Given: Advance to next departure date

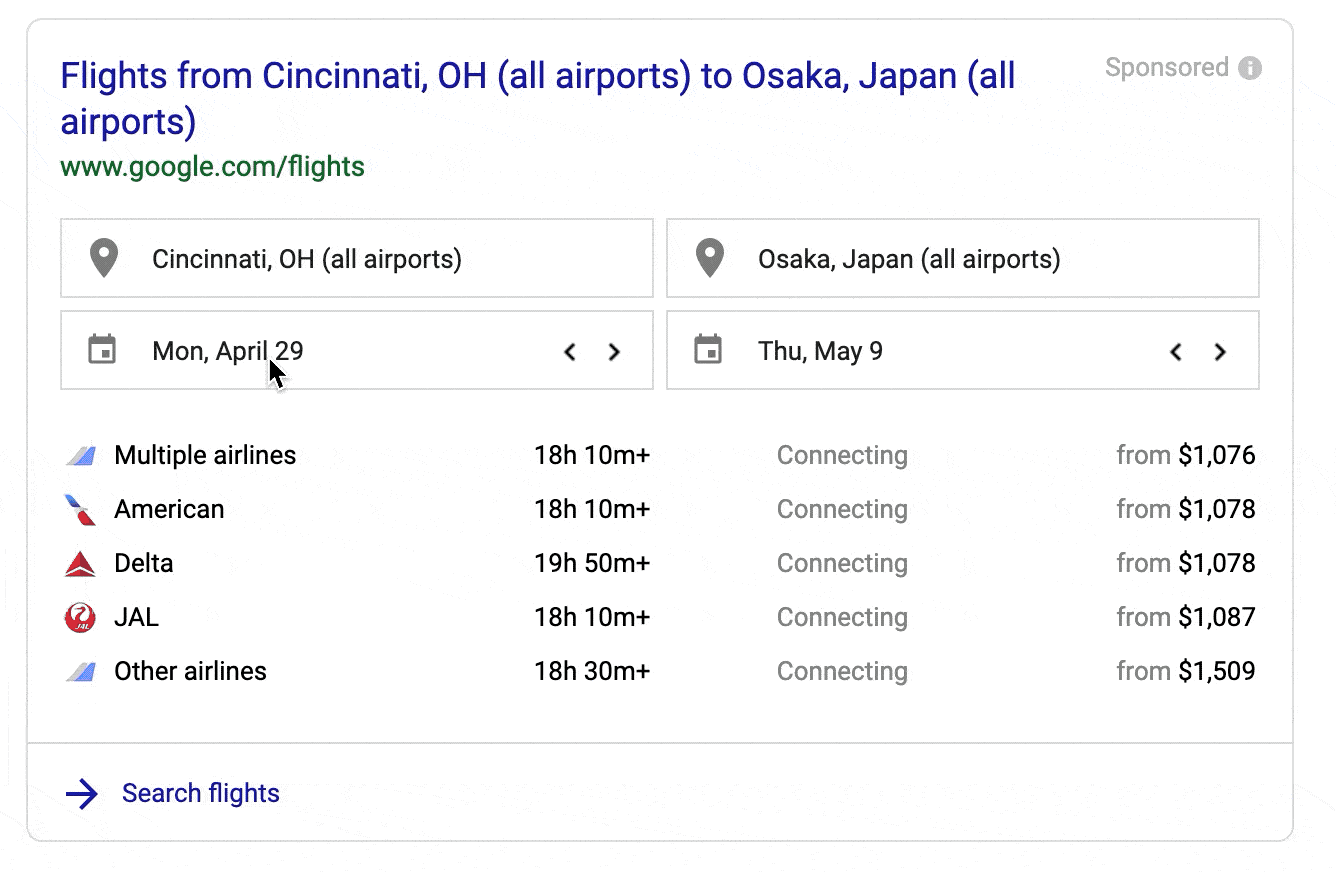Looking at the screenshot, I should pos(615,352).
